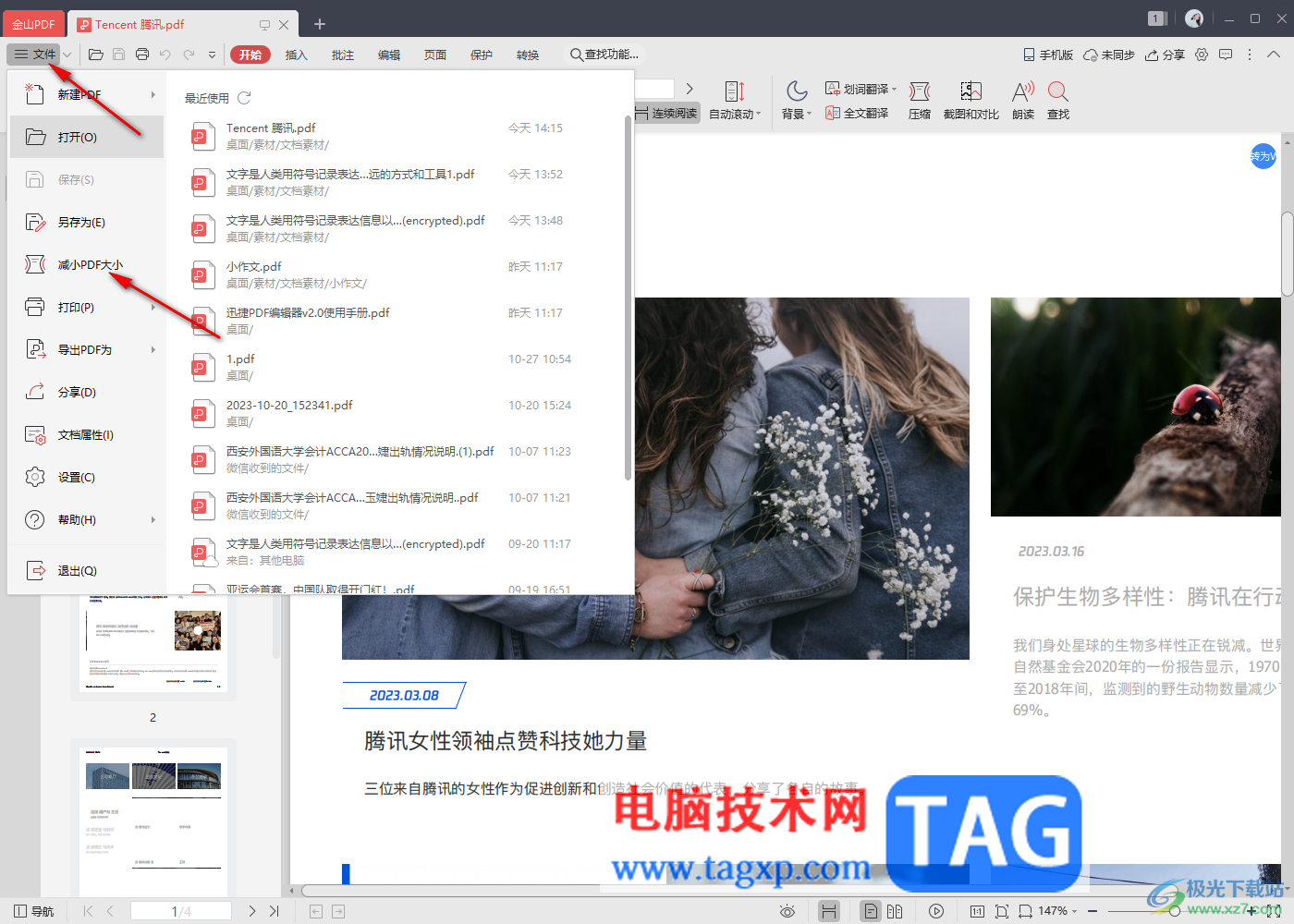Viewport: 1294px width, 924px height.
Task: Open the feedback message icon at top right
Action: (1226, 55)
